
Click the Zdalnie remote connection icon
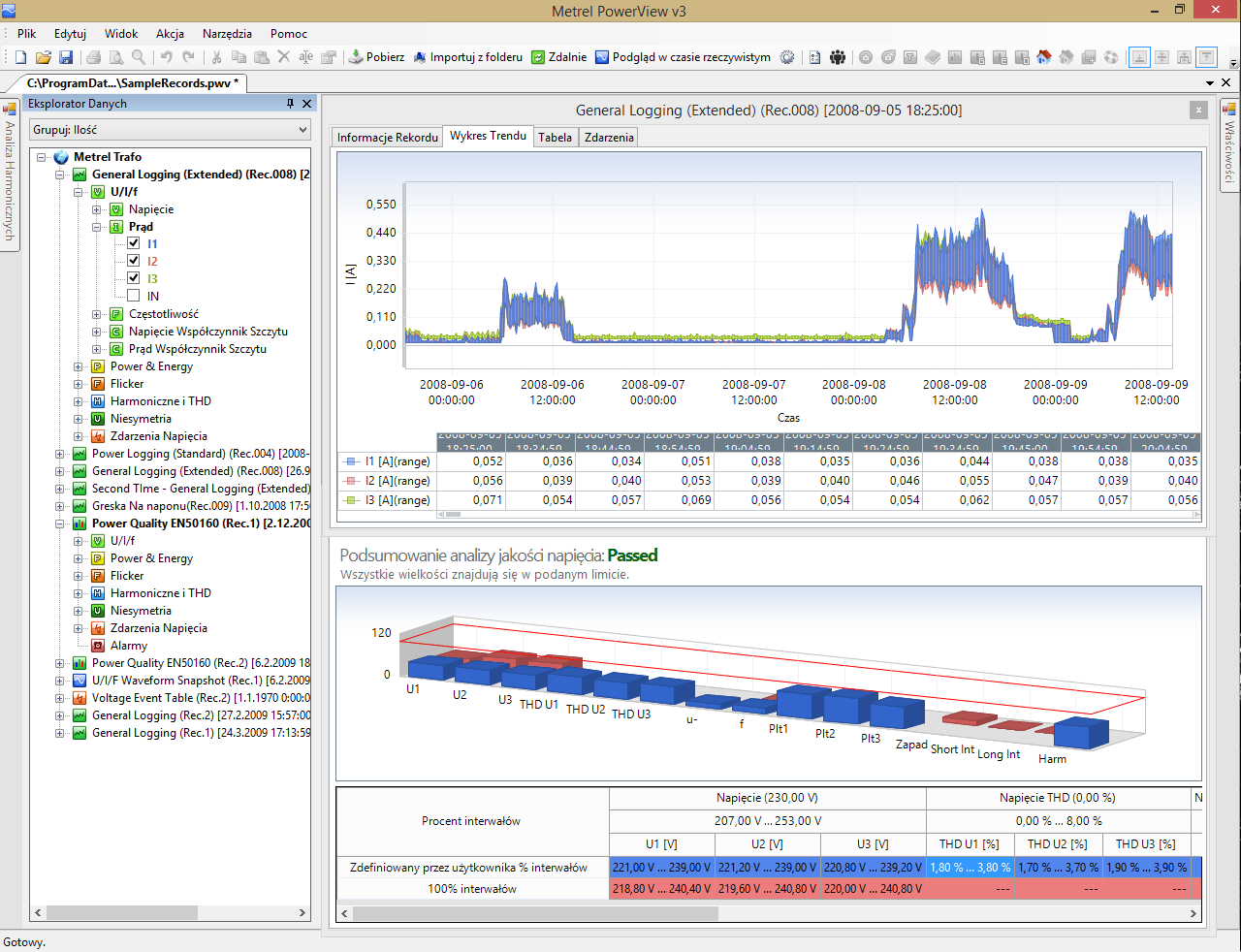(538, 57)
